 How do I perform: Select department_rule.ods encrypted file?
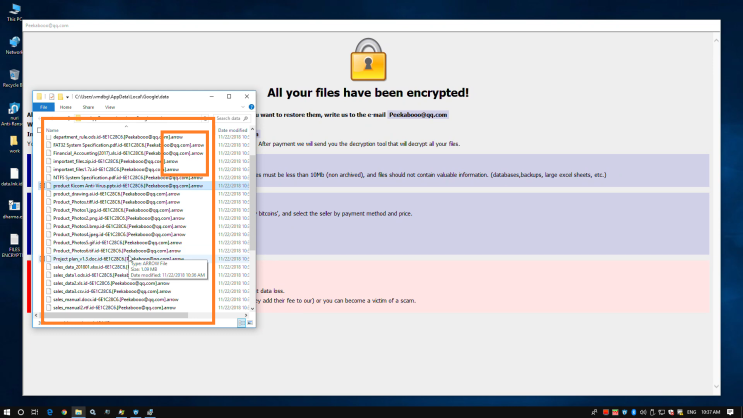[x=118, y=137]
